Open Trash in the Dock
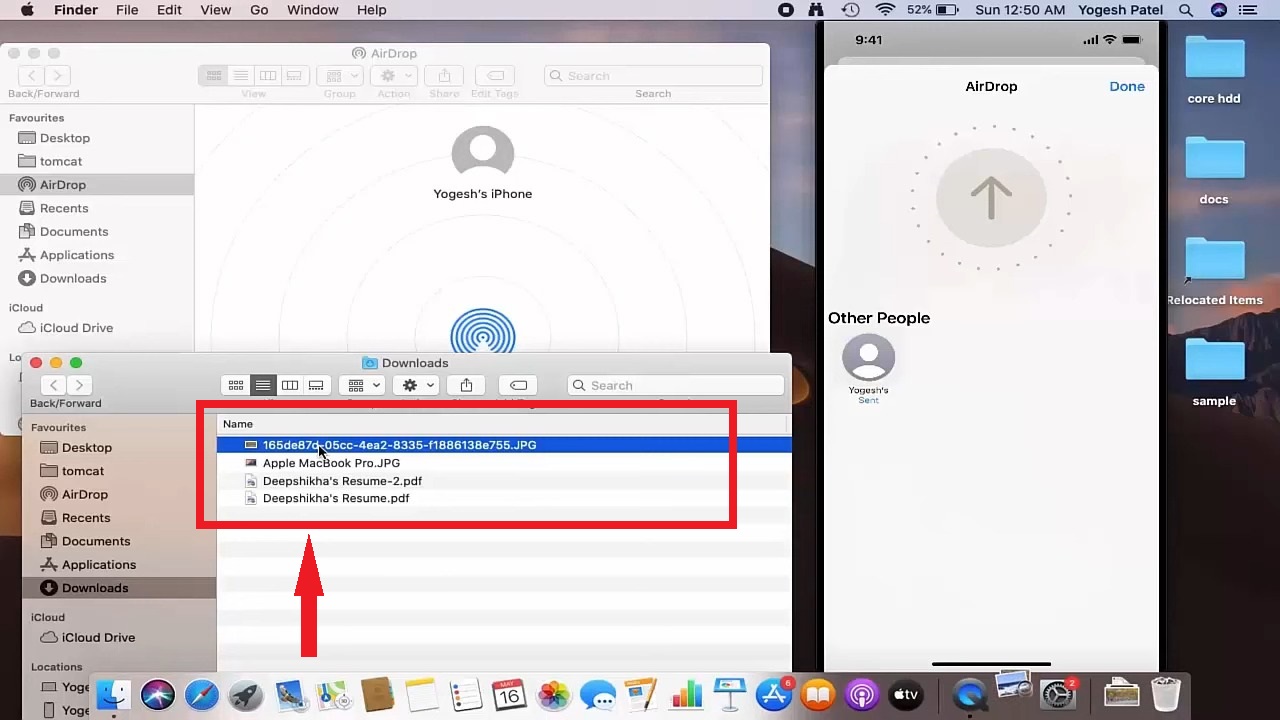Screen dimensions: 1280x720 tap(1166, 694)
